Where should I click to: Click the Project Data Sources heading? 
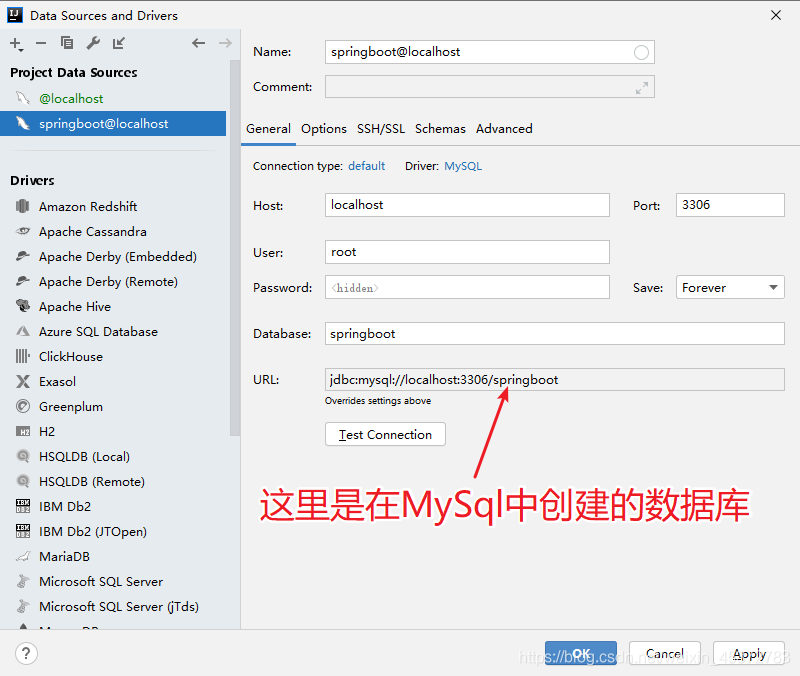73,72
